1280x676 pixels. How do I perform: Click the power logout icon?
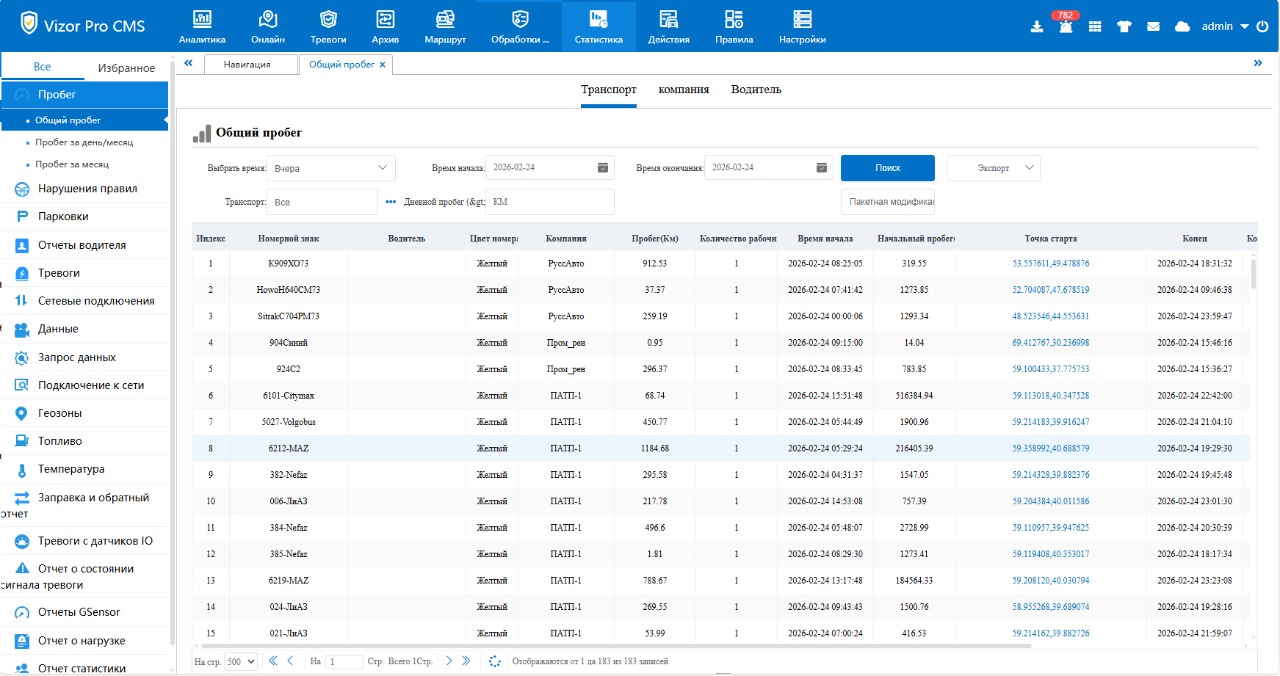click(1263, 27)
